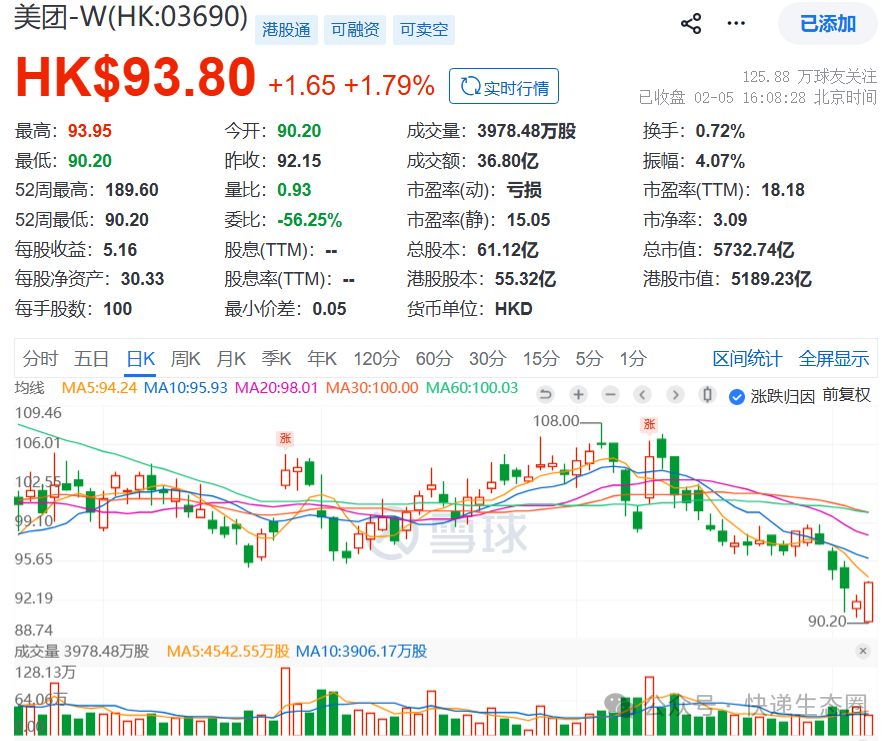Open the 区间统计 link

tap(747, 359)
